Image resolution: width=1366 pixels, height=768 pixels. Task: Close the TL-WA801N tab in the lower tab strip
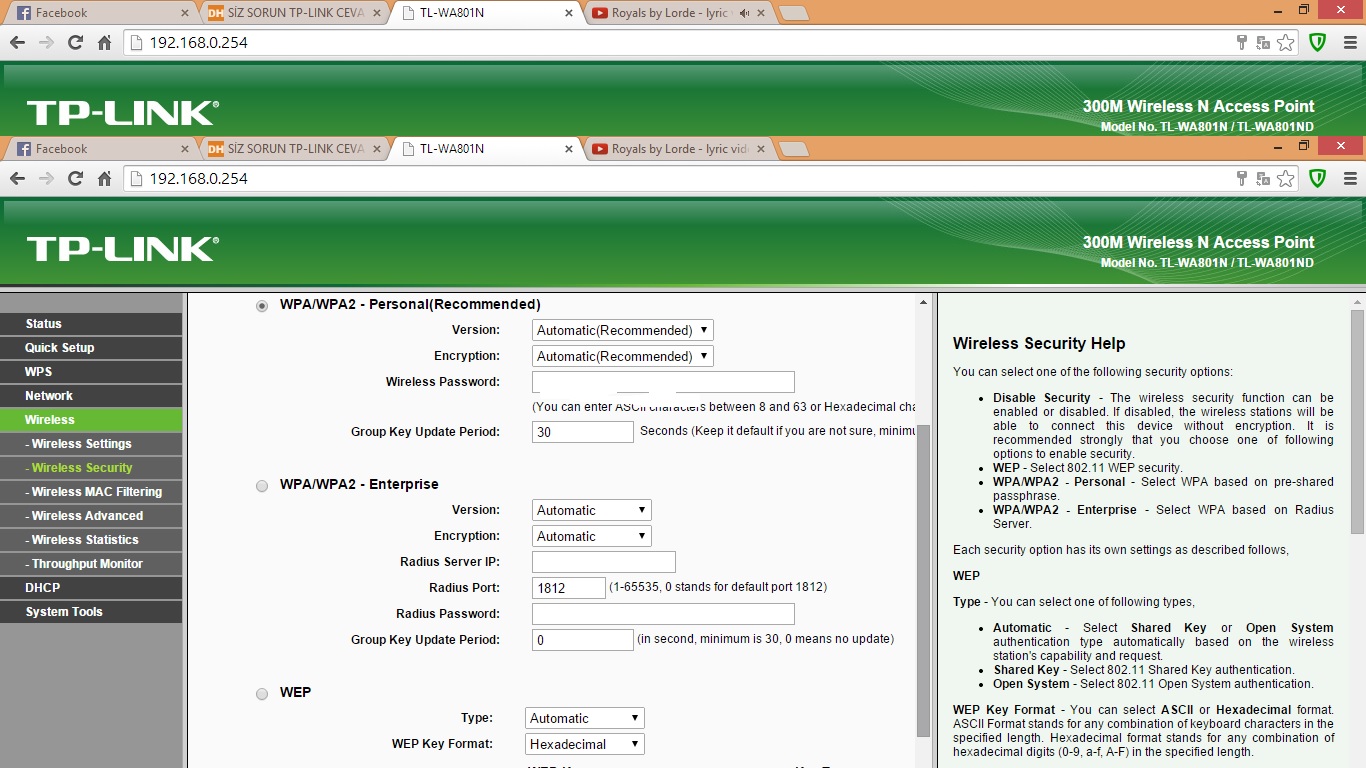click(569, 149)
